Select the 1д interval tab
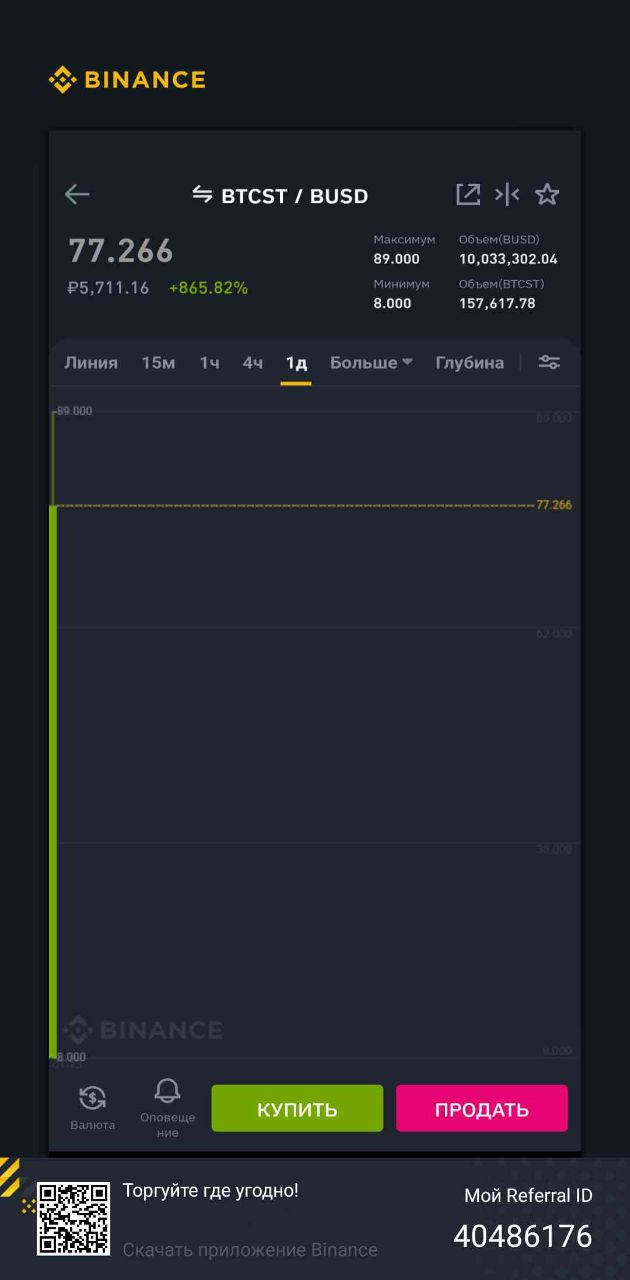 point(296,363)
